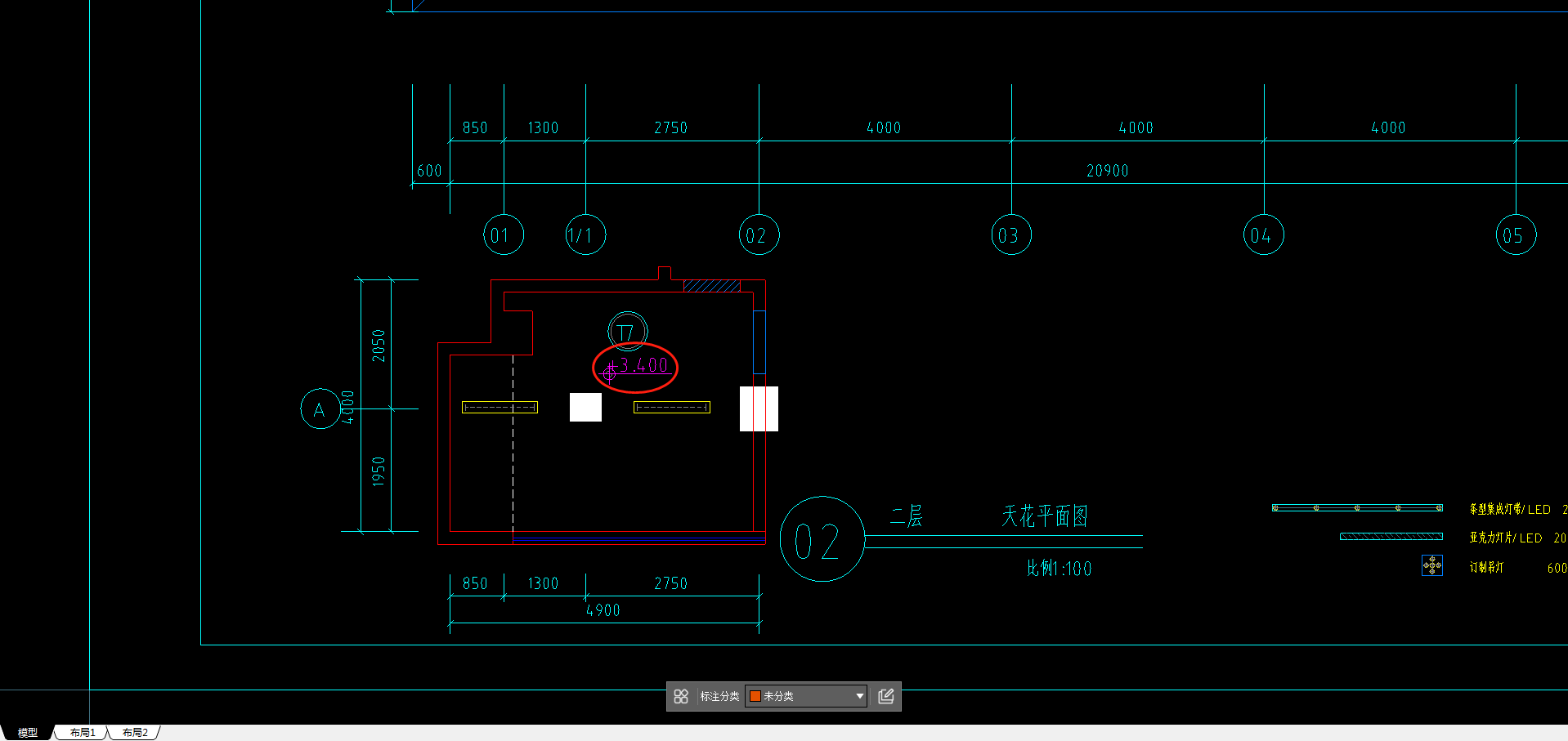Click the large drawing number 02 circle
Screen dimensions: 1568x741
[x=822, y=539]
